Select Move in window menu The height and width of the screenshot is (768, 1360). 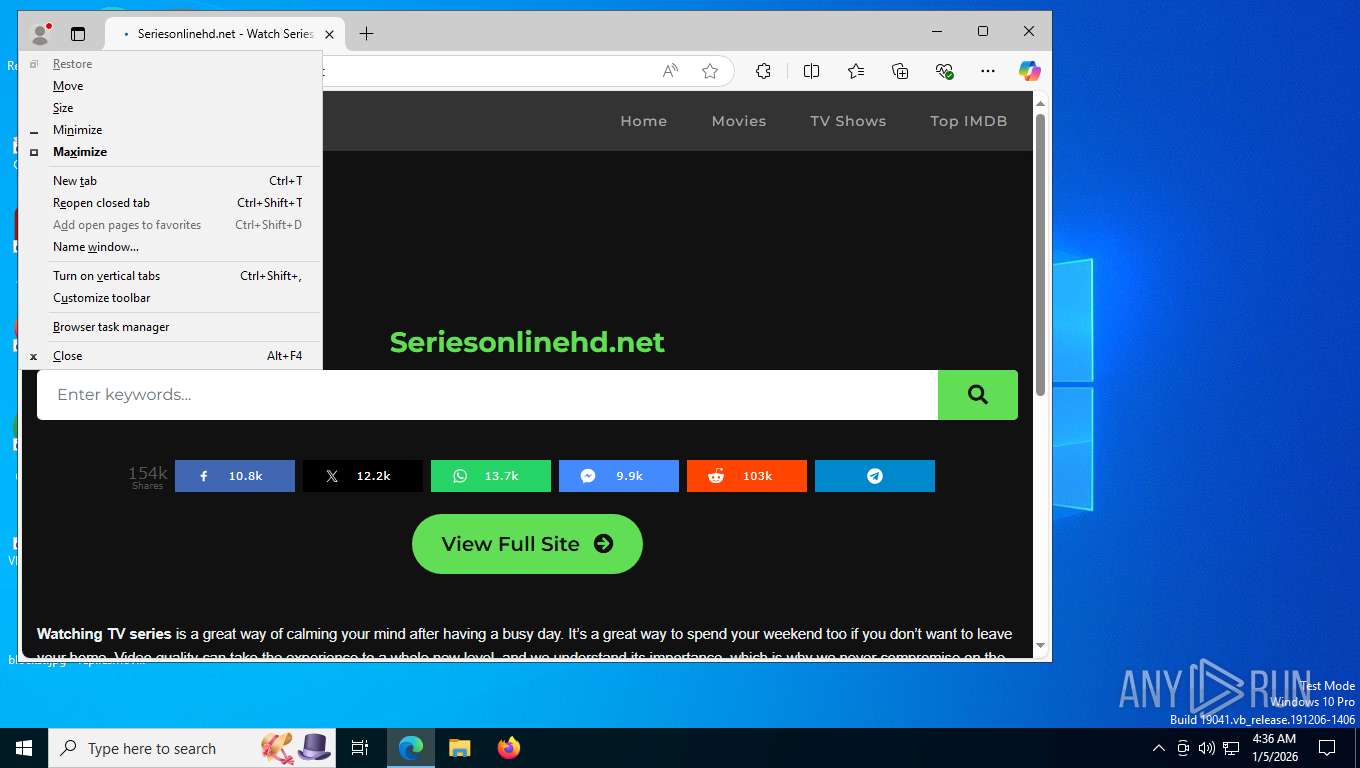(170, 86)
